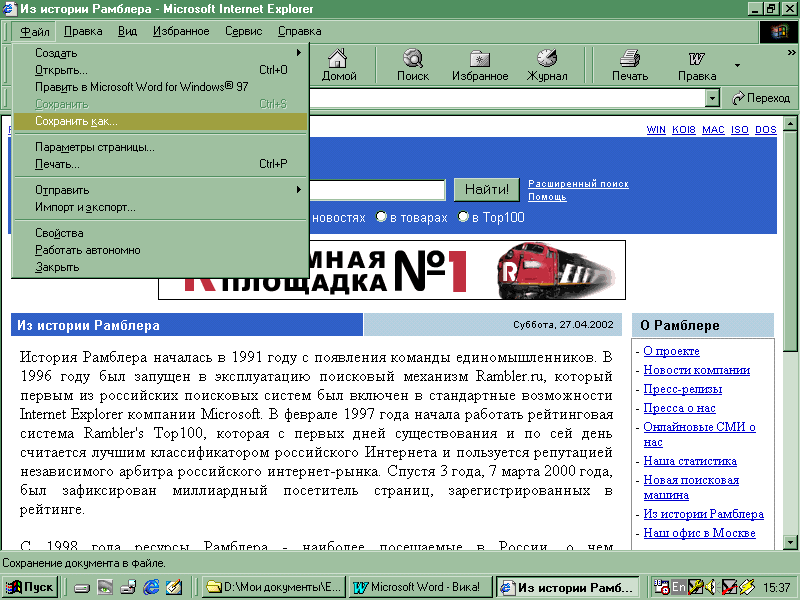Choose Править в Microsoft Word for Windows 97
800x600 pixels.
[161, 87]
